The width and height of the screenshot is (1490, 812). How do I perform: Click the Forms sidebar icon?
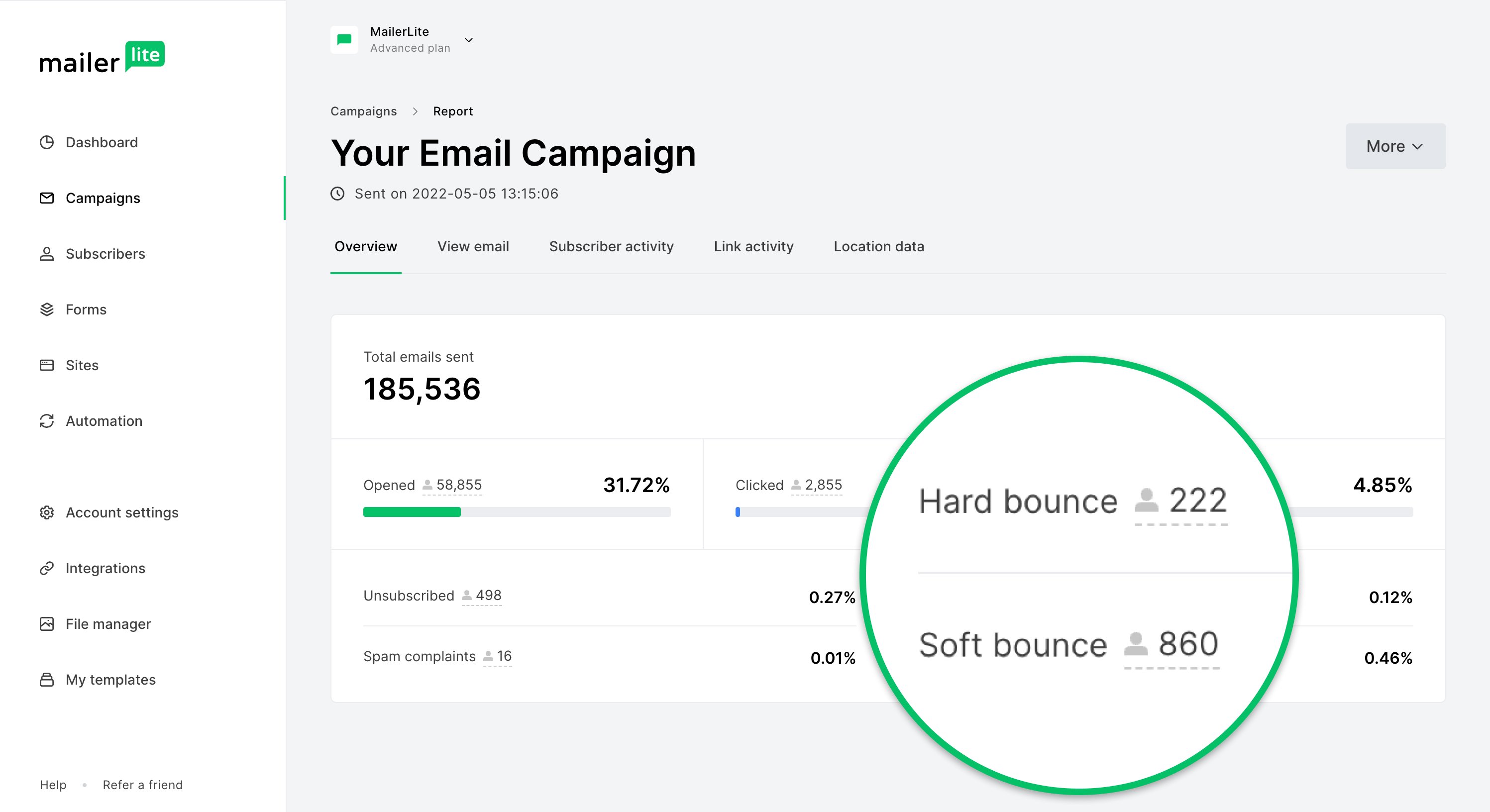(48, 309)
